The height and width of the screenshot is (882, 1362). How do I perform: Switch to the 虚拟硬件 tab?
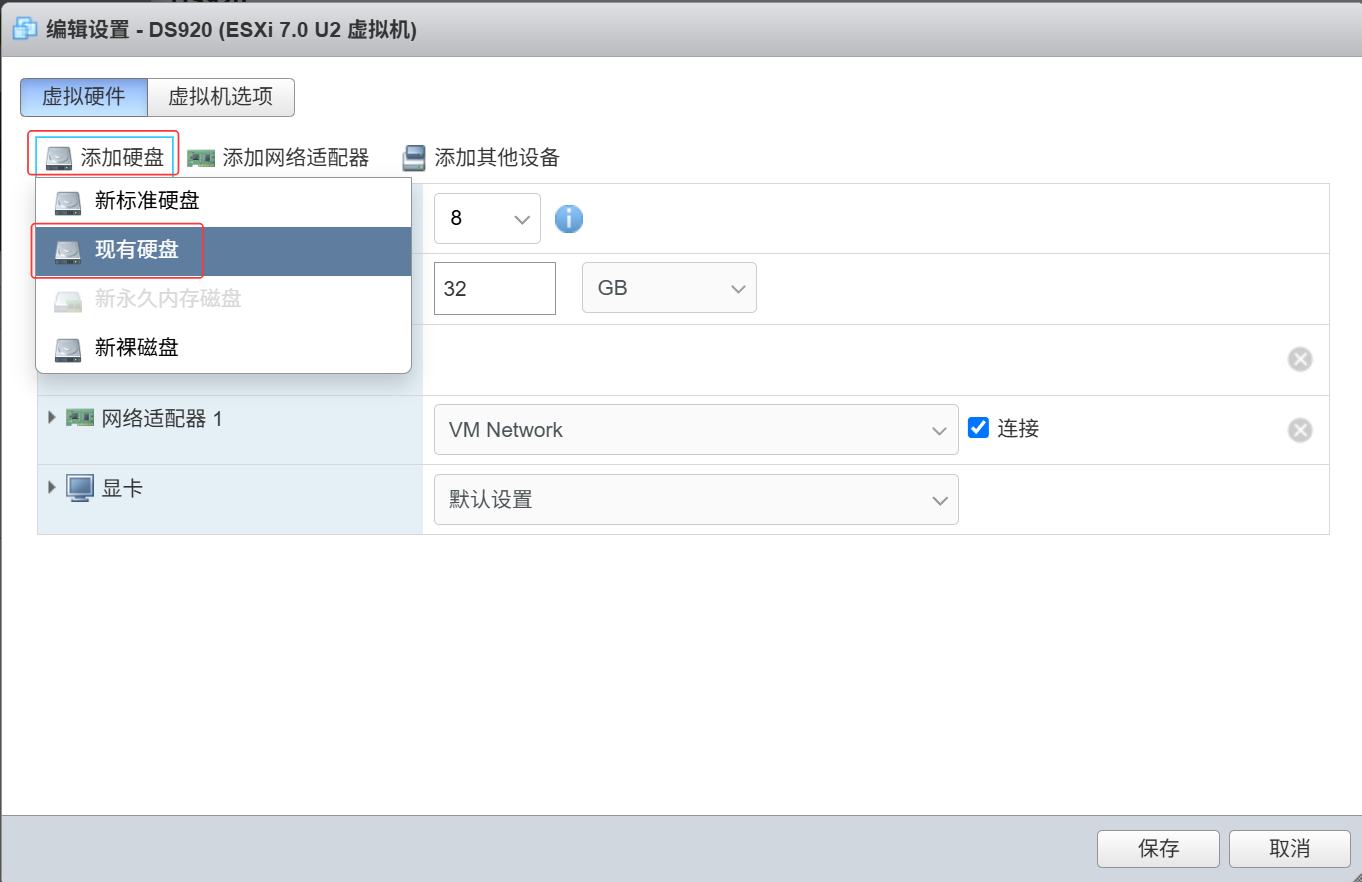tap(84, 97)
